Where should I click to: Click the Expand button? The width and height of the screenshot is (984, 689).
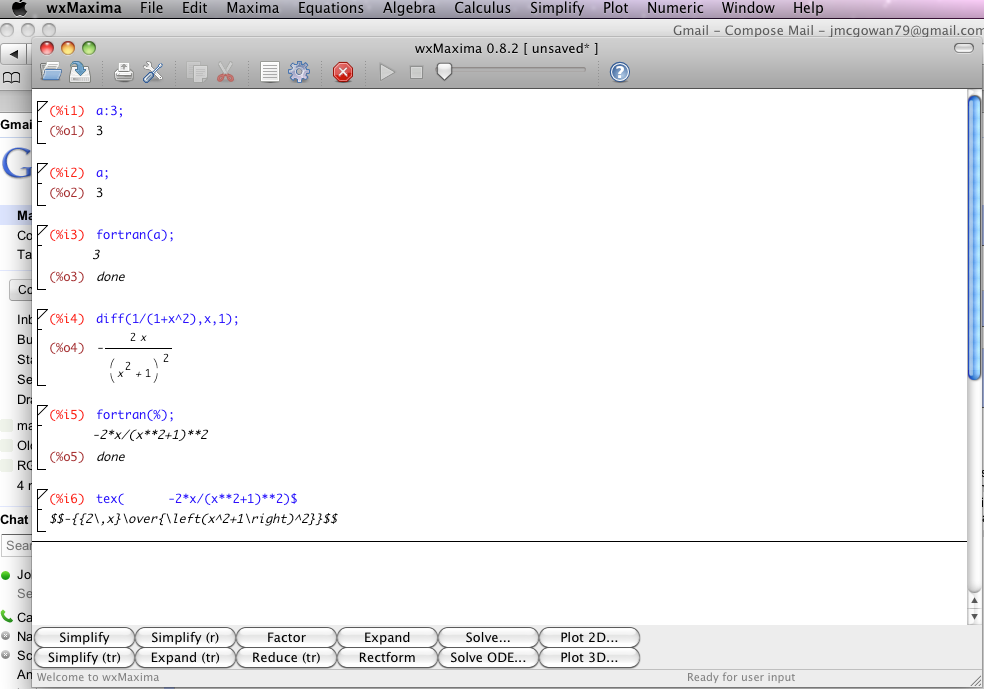[x=387, y=638]
